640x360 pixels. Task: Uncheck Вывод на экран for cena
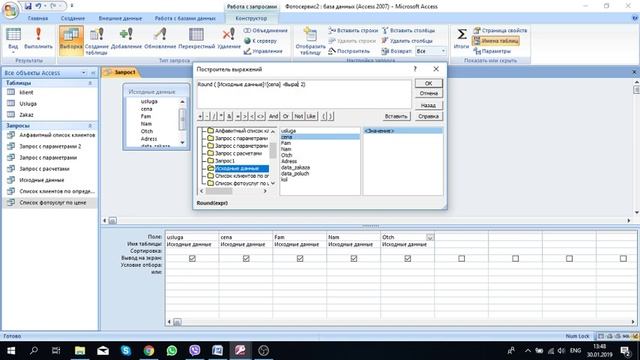click(x=246, y=258)
